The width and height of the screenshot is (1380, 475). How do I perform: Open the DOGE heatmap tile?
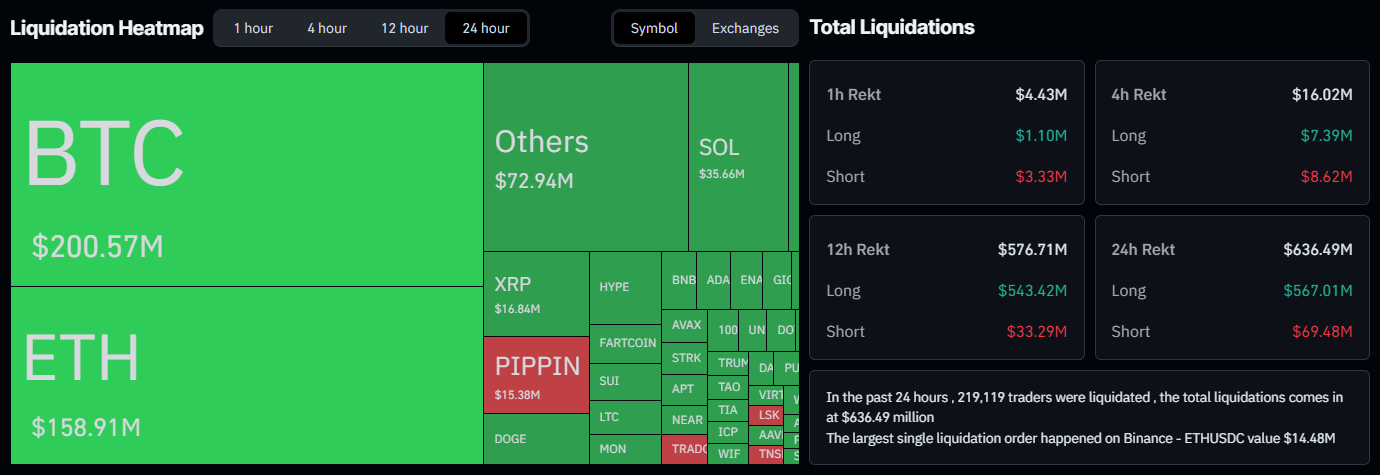point(536,438)
